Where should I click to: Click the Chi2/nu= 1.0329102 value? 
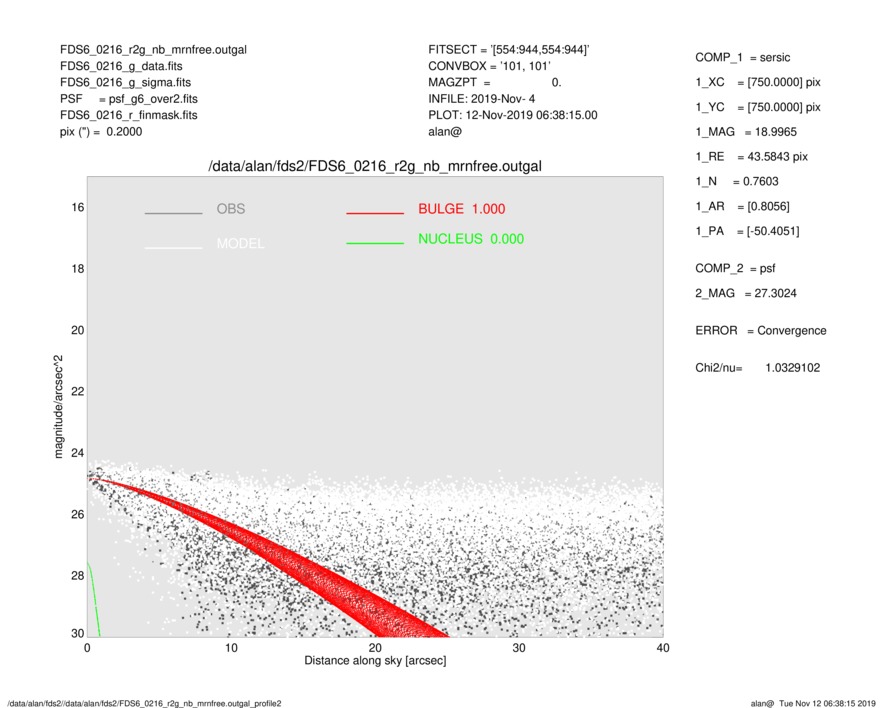758,368
